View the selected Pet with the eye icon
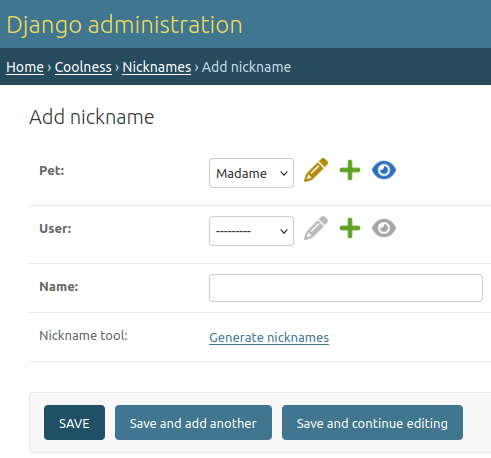 click(x=384, y=170)
